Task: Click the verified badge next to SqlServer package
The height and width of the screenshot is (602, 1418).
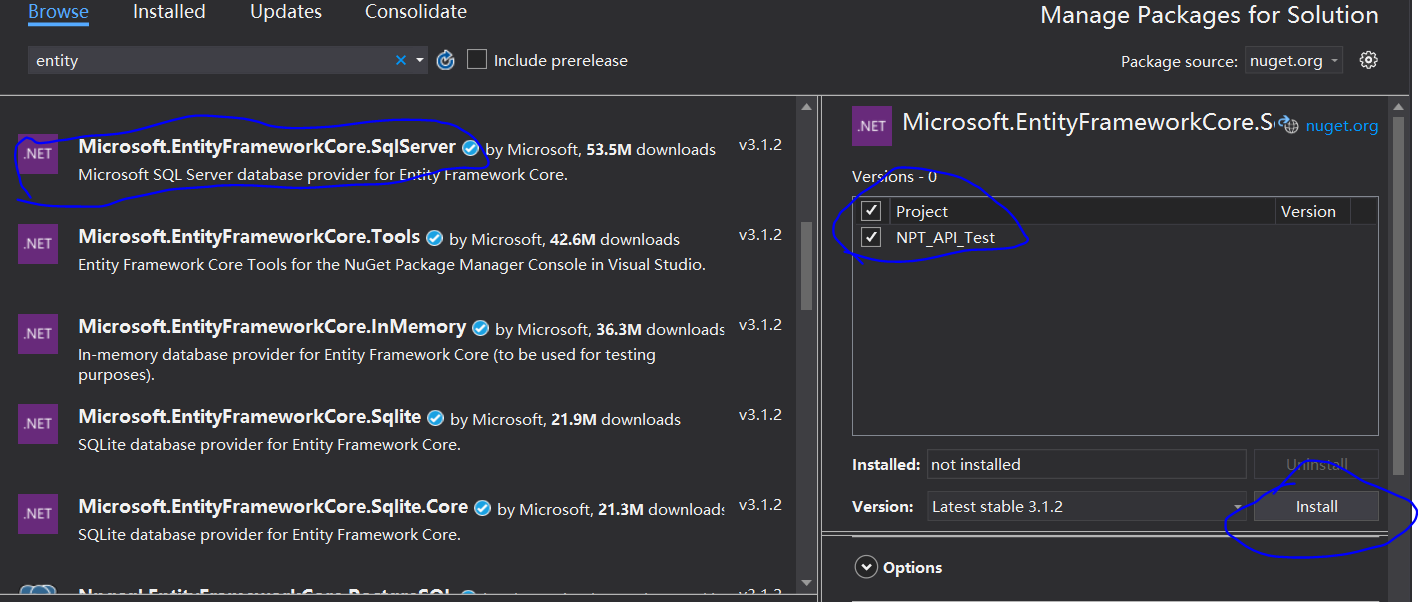Action: (x=471, y=148)
